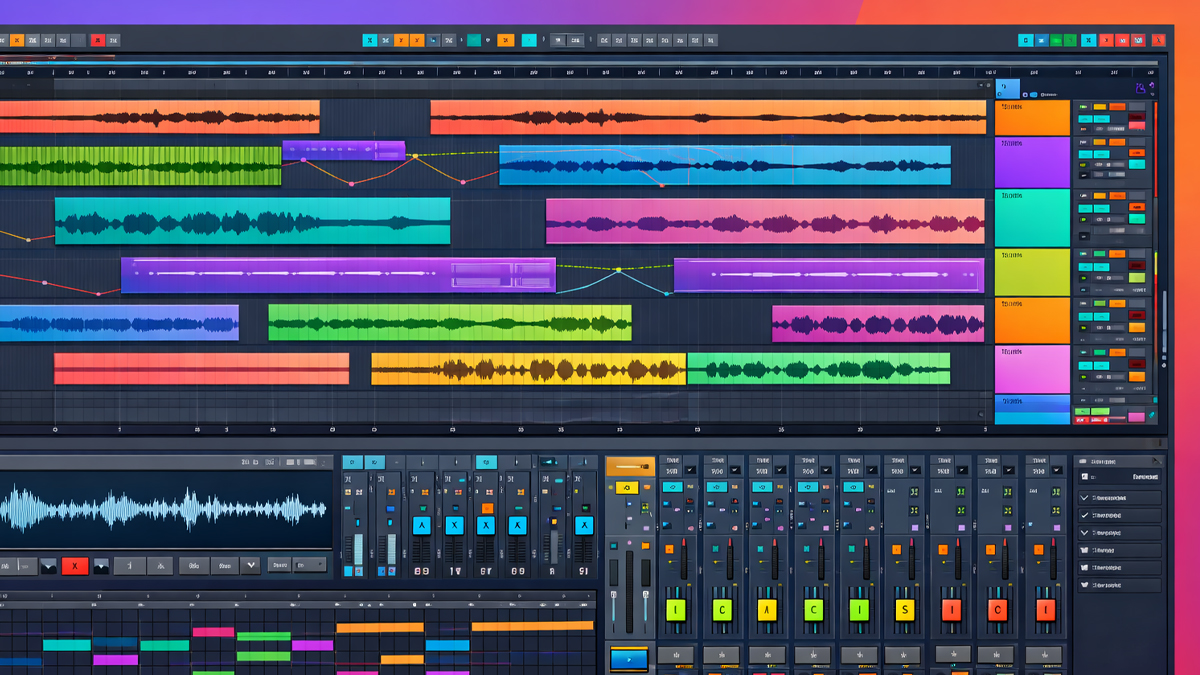Click the orange master label button atop the mixer

pos(630,466)
